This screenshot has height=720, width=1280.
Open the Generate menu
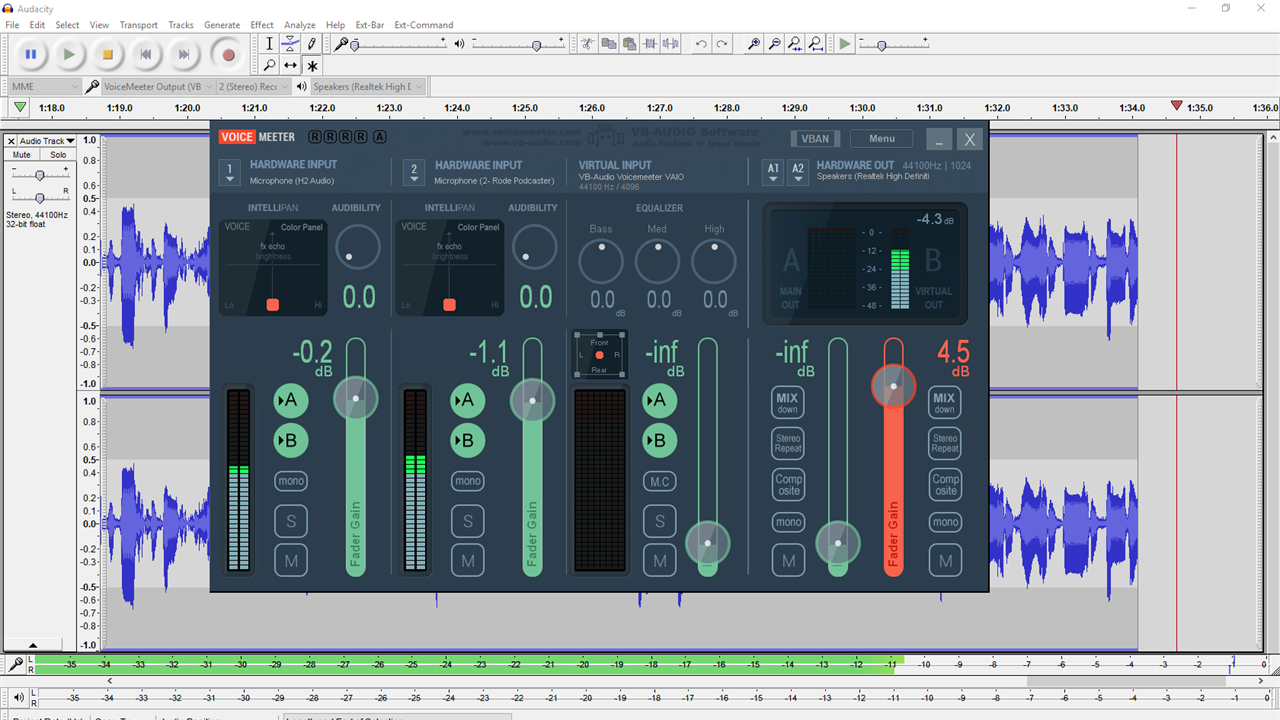point(222,25)
